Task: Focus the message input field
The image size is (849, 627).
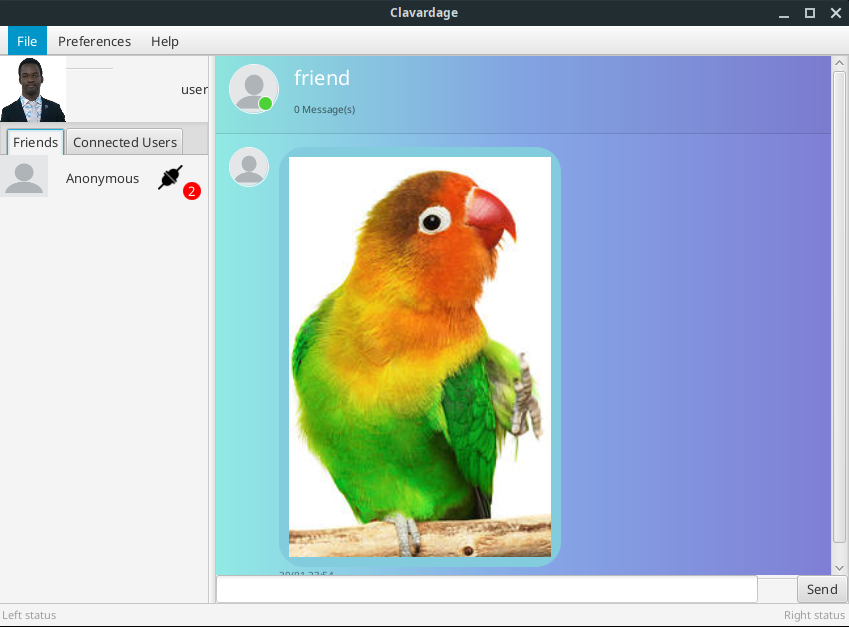Action: (486, 589)
